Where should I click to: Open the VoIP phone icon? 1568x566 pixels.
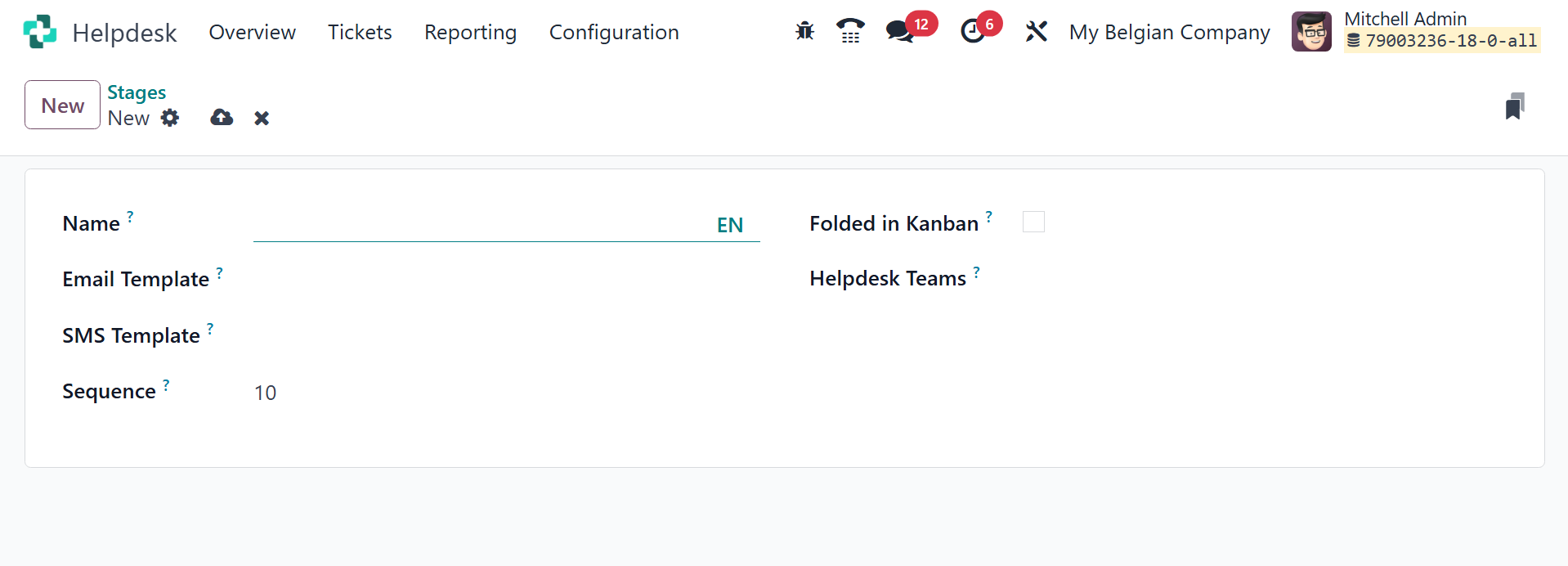pyautogui.click(x=850, y=32)
